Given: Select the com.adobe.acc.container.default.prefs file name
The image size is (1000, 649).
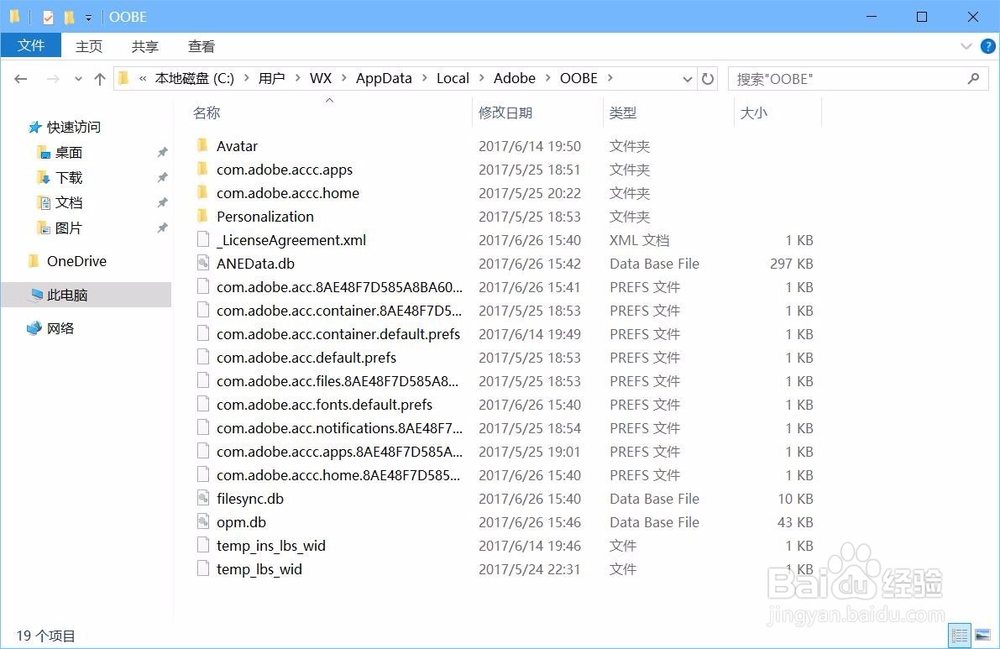Looking at the screenshot, I should pos(338,334).
